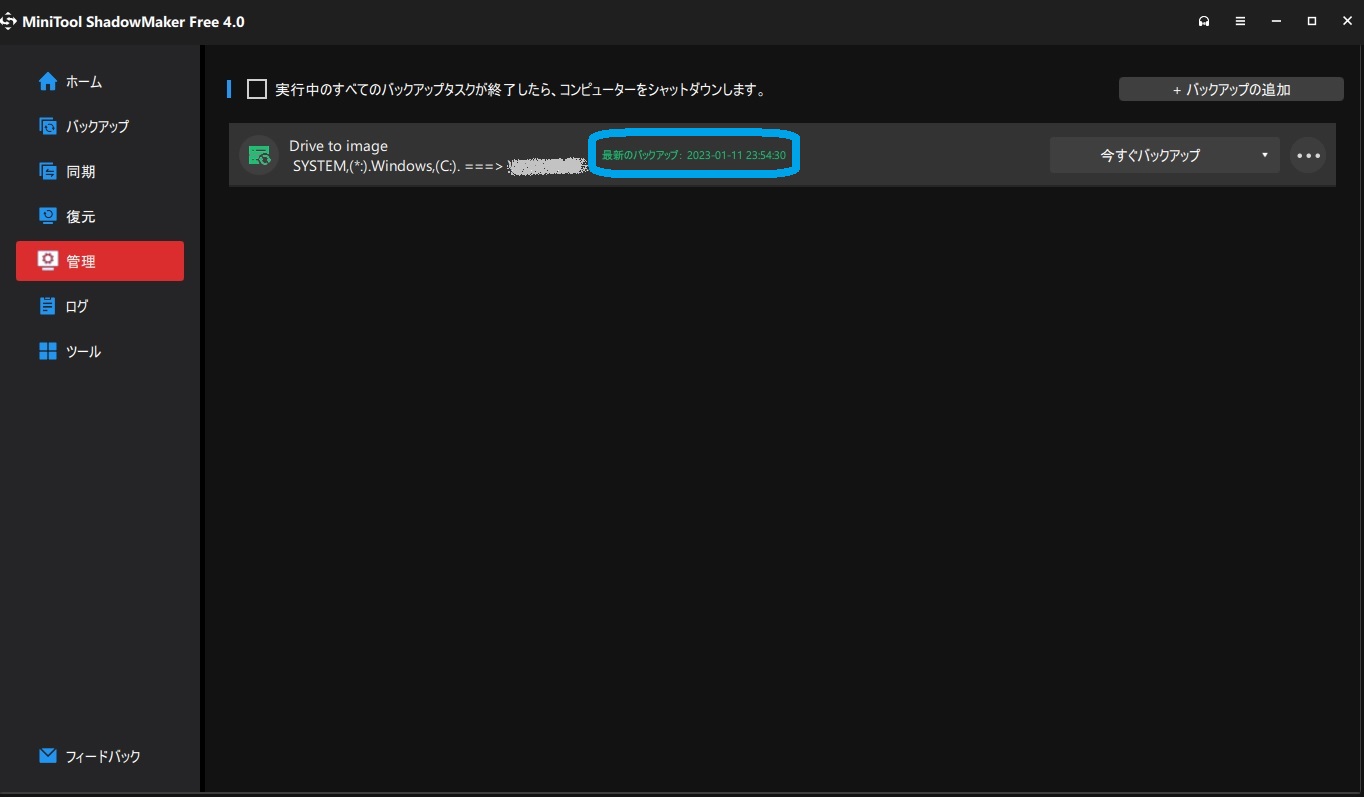Select the Drive to image task title
This screenshot has width=1364, height=797.
click(338, 146)
